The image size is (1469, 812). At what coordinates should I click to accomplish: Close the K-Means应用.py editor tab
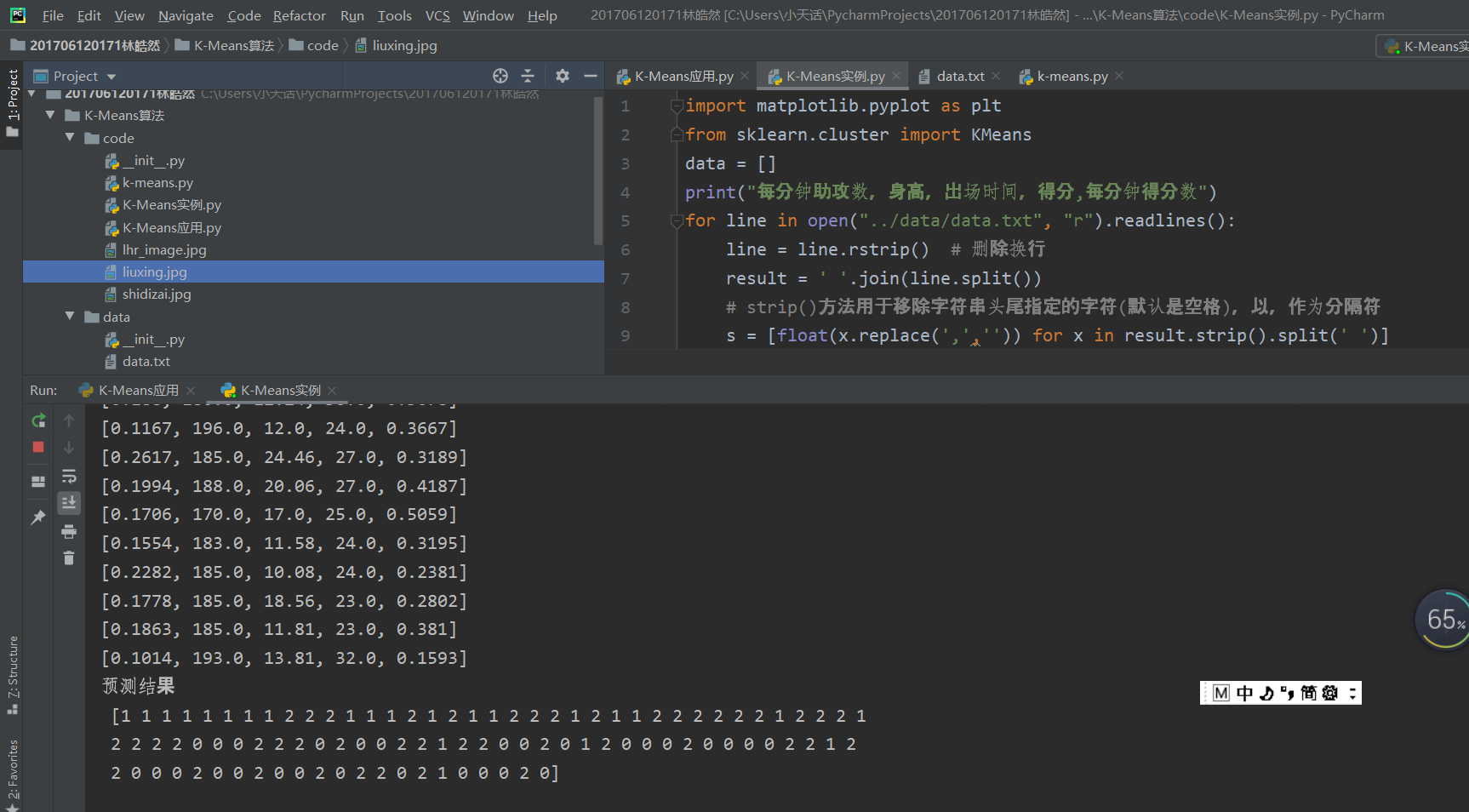[745, 77]
